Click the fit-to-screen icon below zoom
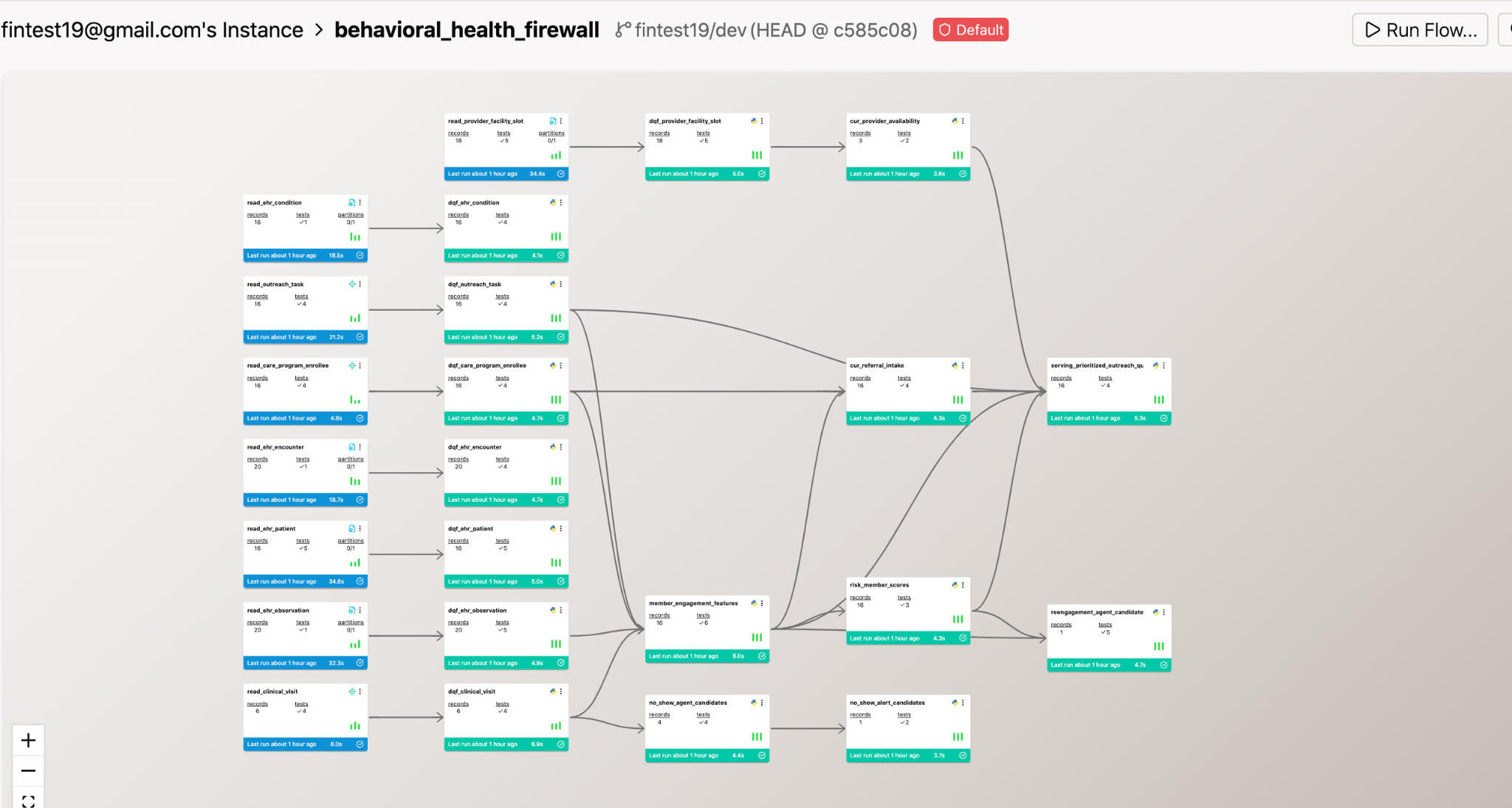This screenshot has height=808, width=1512. [x=28, y=801]
